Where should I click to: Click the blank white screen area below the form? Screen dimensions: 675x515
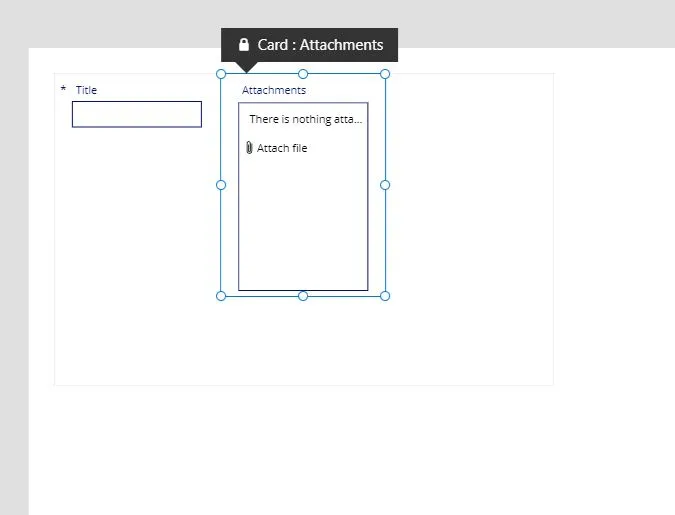click(300, 450)
